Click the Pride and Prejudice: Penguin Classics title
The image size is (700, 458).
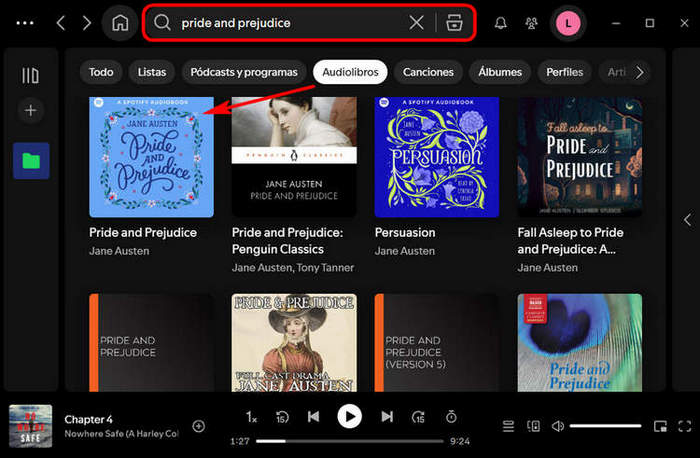[x=288, y=241]
